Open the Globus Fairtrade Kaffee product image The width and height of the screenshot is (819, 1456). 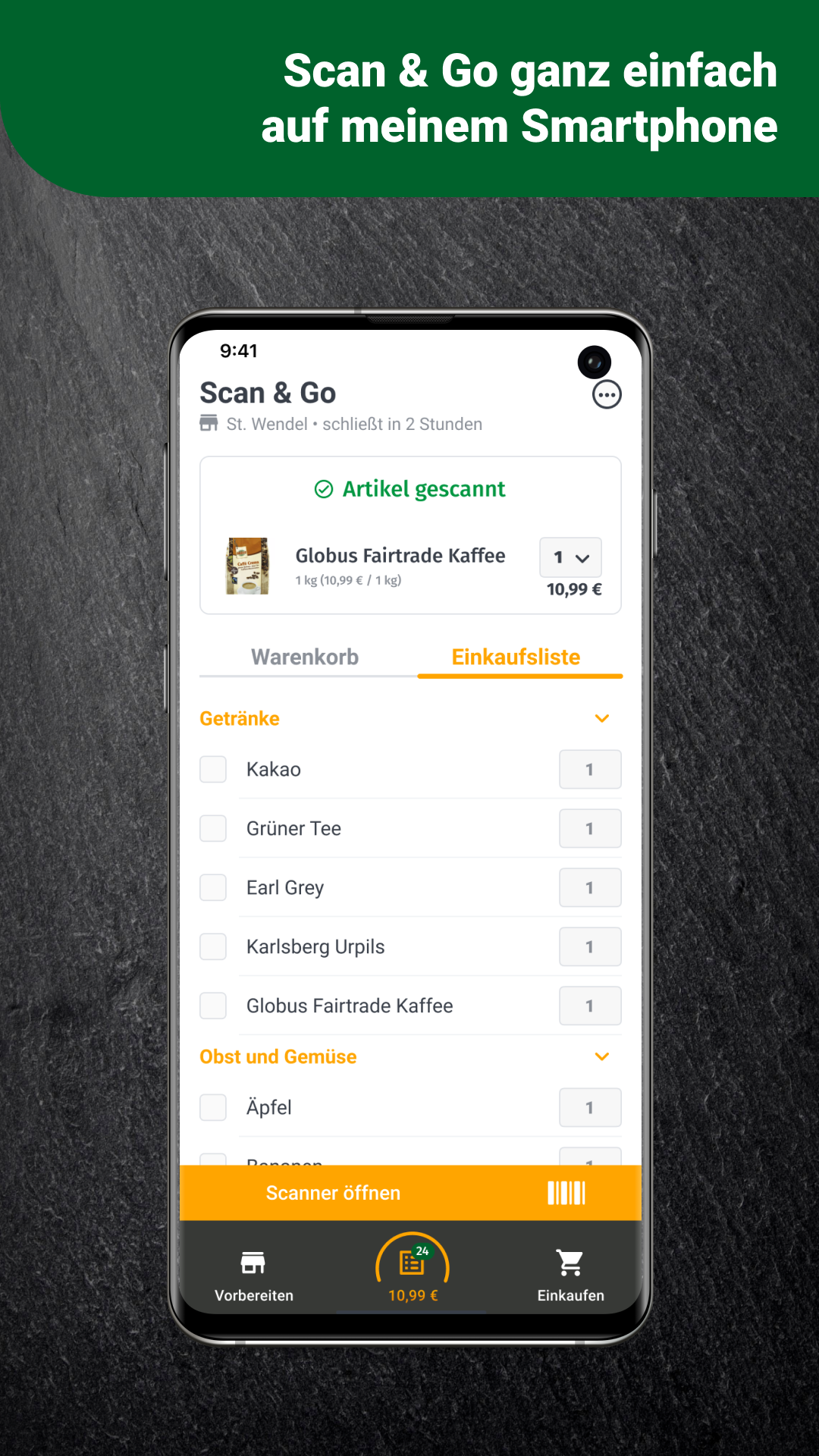click(x=247, y=566)
